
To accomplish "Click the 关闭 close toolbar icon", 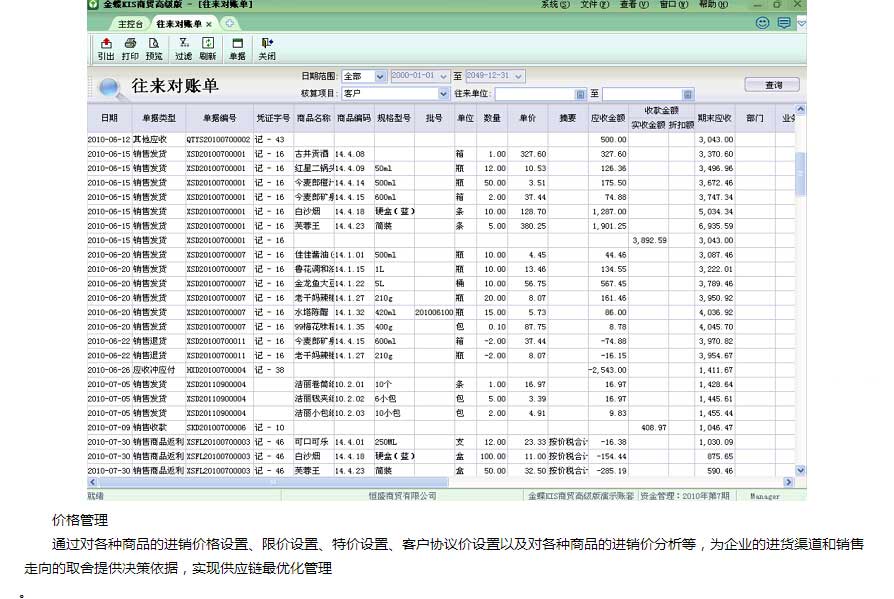I will [267, 49].
